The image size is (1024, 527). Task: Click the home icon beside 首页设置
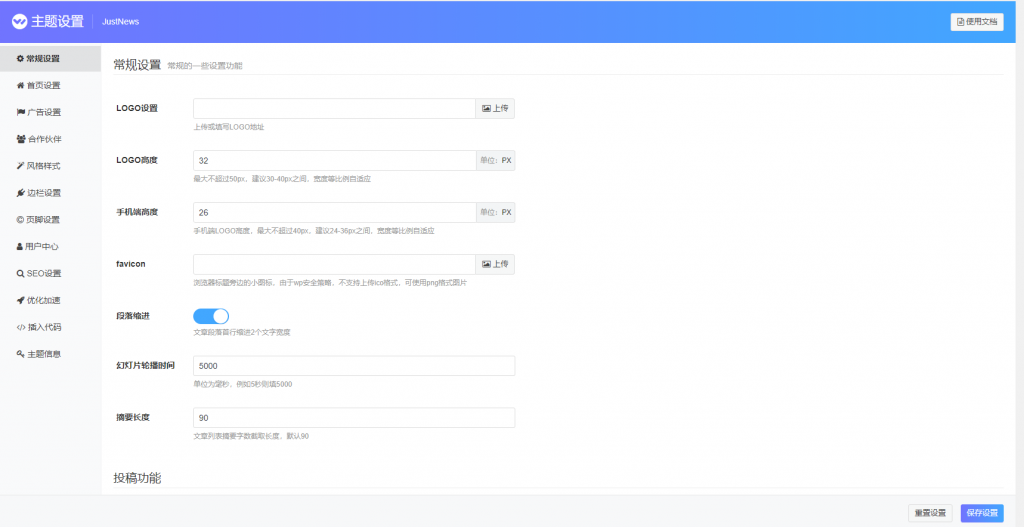pyautogui.click(x=20, y=86)
